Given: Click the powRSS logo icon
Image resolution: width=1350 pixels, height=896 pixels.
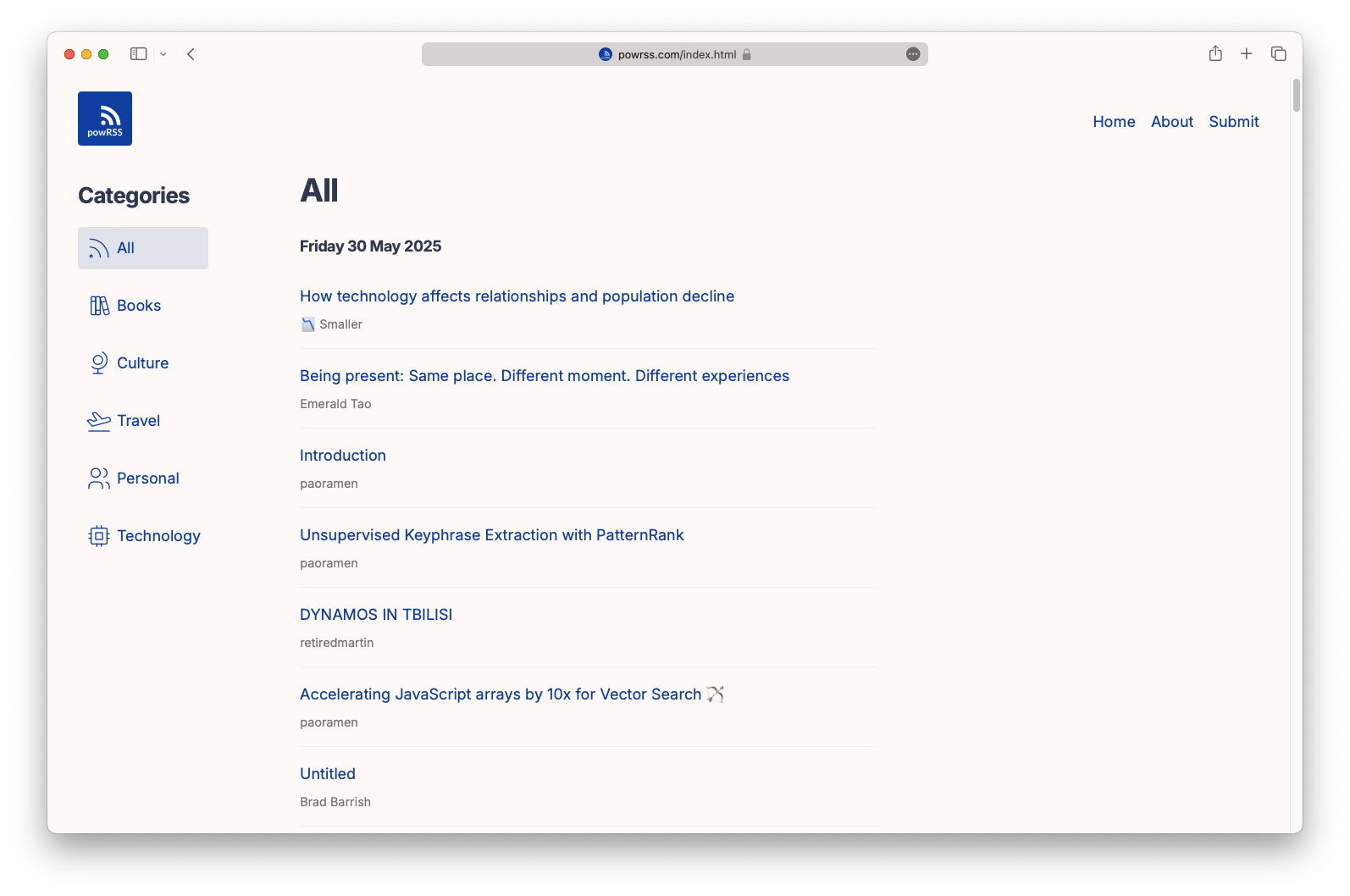Looking at the screenshot, I should click(x=105, y=119).
